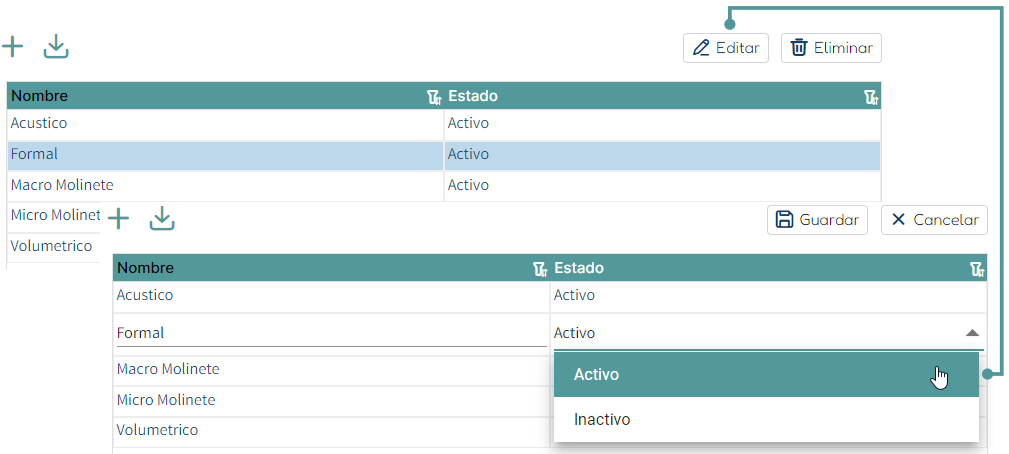
Task: Select highlighted Formal row in upper table
Action: click(x=444, y=155)
